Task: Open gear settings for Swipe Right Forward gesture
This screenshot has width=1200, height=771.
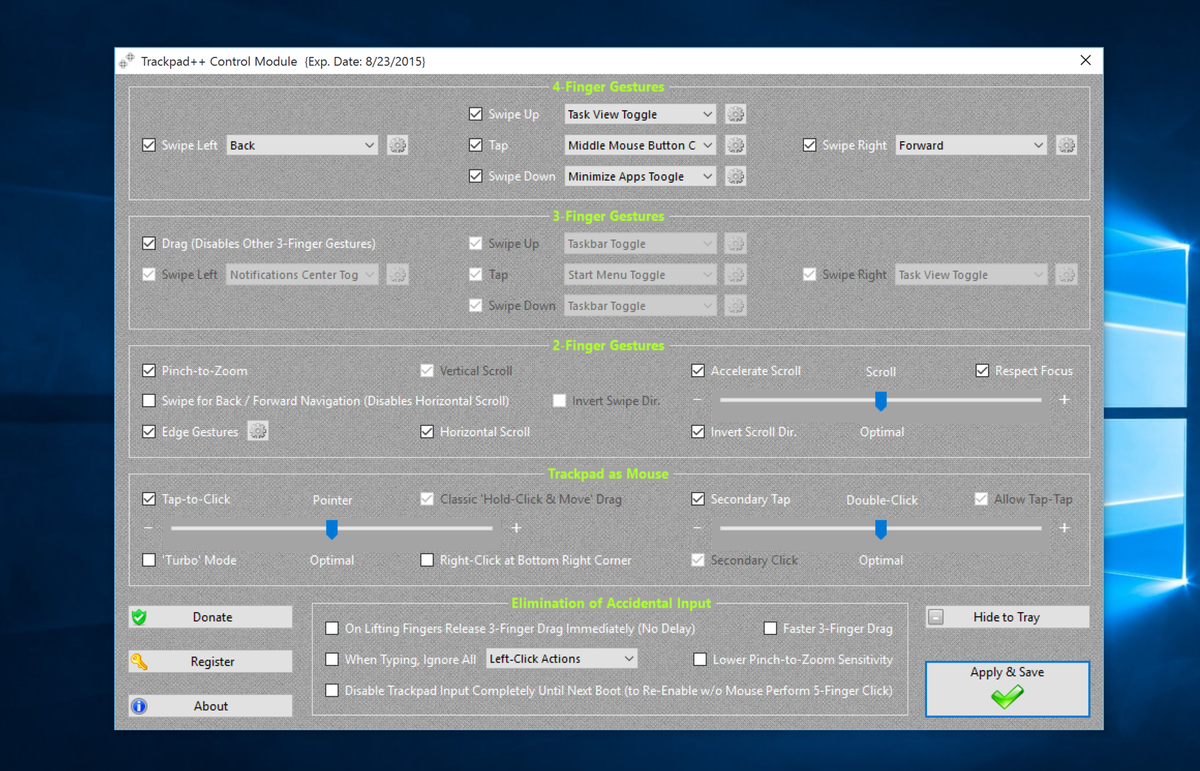Action: click(1066, 144)
